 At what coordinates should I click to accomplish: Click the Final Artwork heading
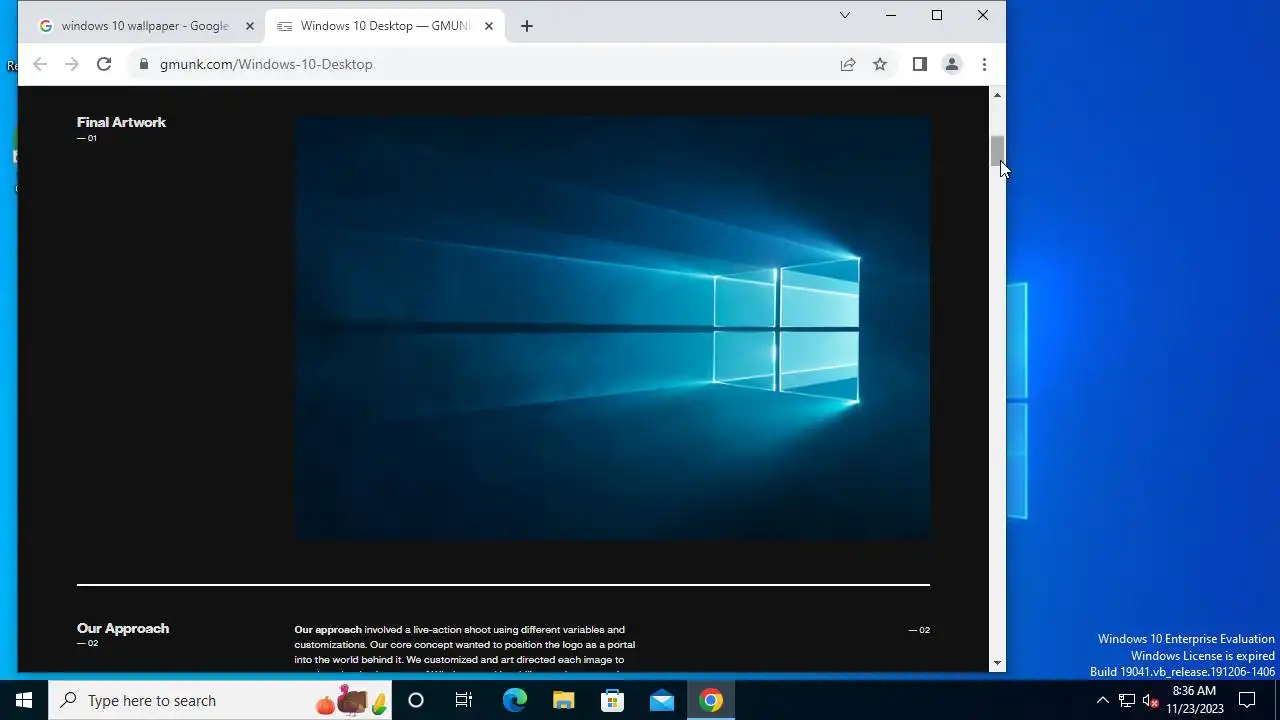click(121, 122)
